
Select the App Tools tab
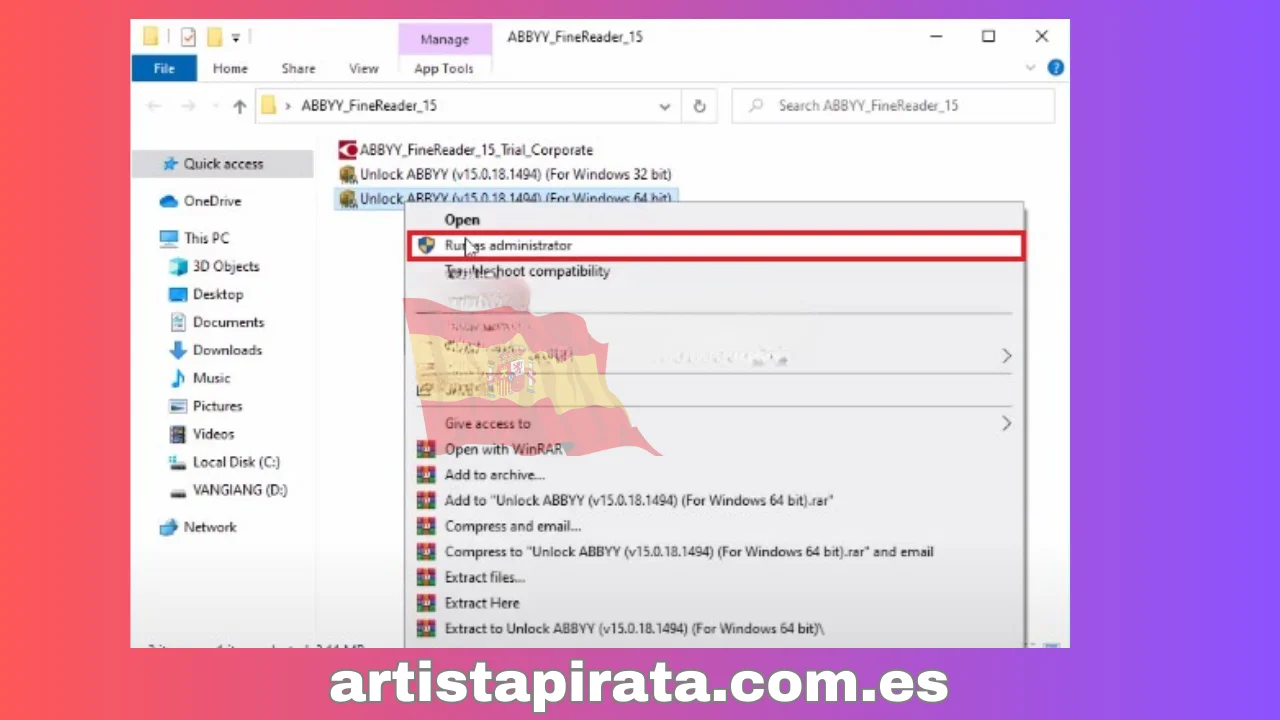444,68
